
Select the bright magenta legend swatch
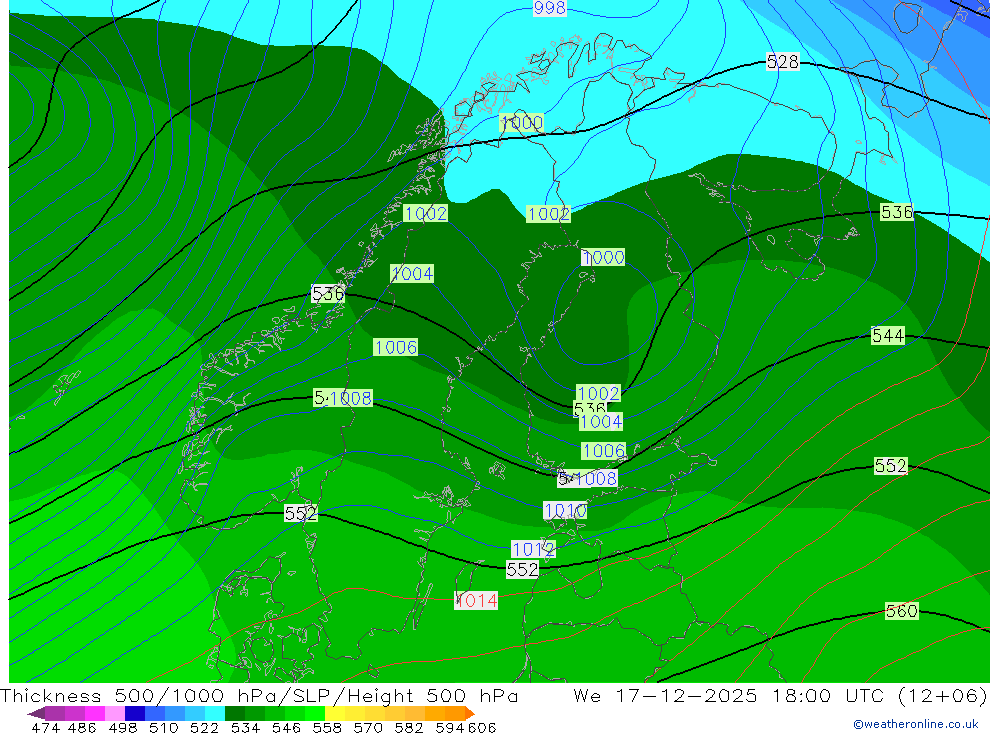click(x=95, y=713)
